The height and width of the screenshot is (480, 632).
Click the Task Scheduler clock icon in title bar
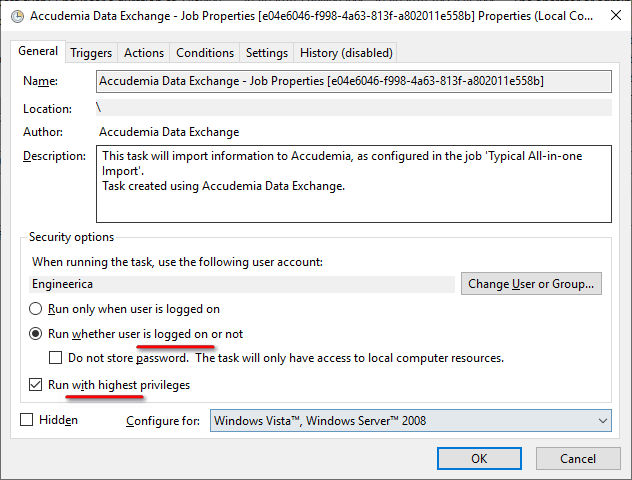coord(17,16)
